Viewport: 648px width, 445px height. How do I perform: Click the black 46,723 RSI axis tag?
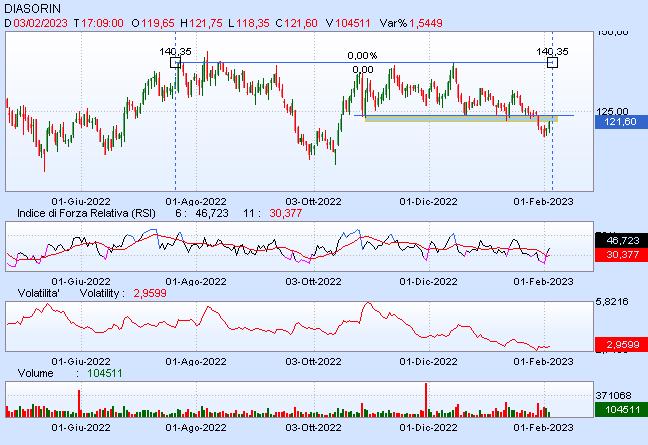(622, 240)
